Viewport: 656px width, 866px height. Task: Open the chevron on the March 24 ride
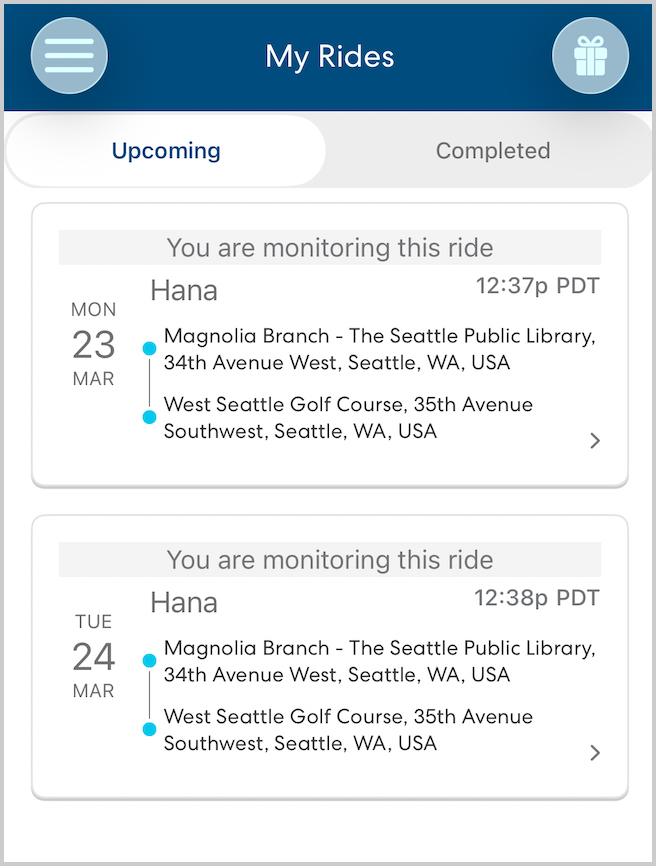click(594, 753)
